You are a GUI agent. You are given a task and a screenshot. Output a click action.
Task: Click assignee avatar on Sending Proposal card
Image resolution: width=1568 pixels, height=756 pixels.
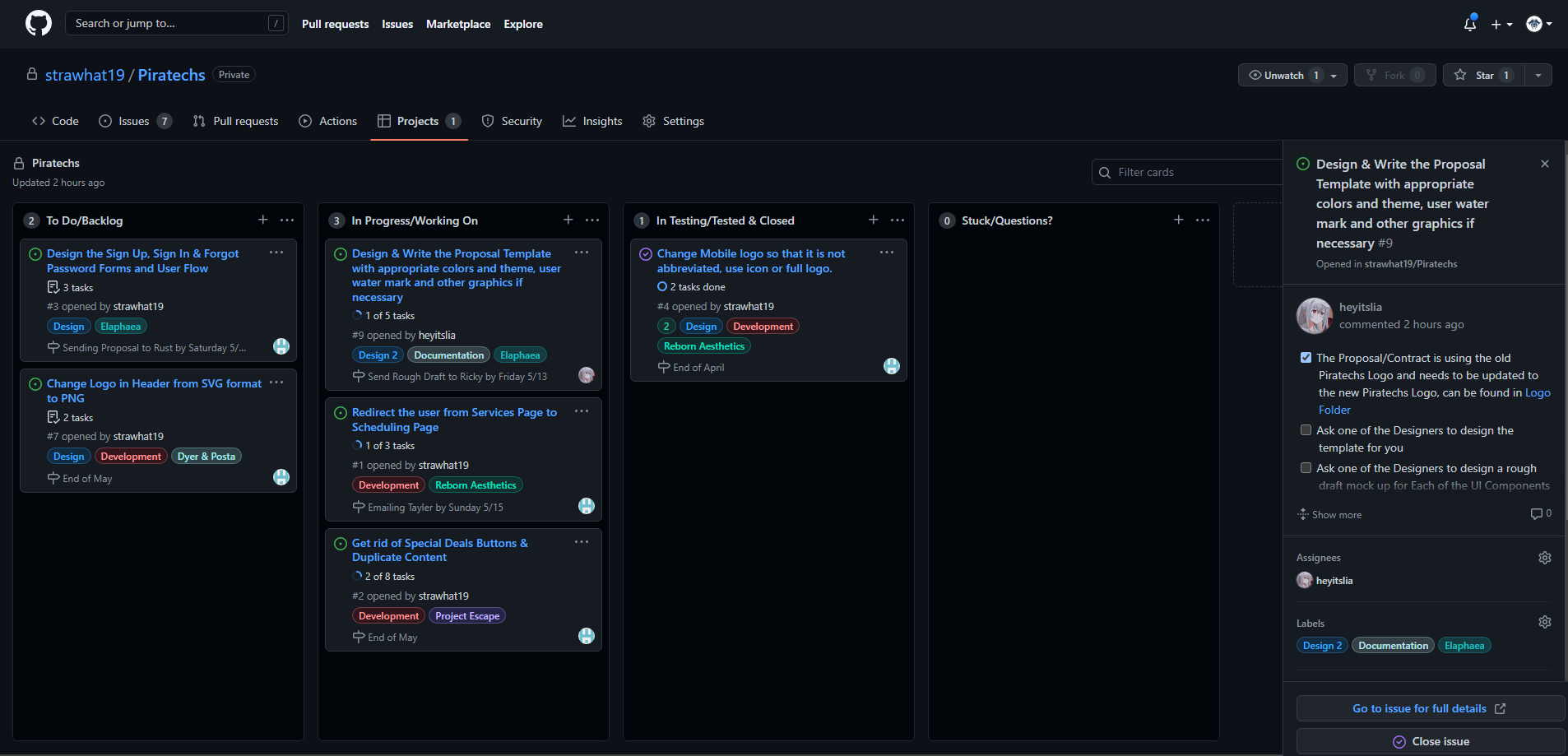click(x=281, y=346)
